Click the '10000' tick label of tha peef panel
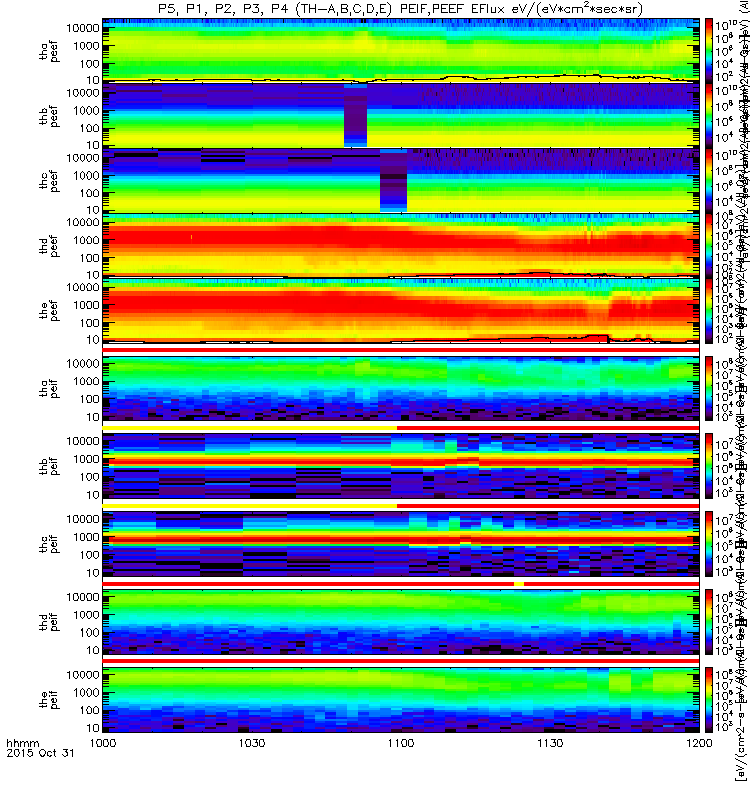Image resolution: width=750 pixels, height=800 pixels. click(x=83, y=28)
